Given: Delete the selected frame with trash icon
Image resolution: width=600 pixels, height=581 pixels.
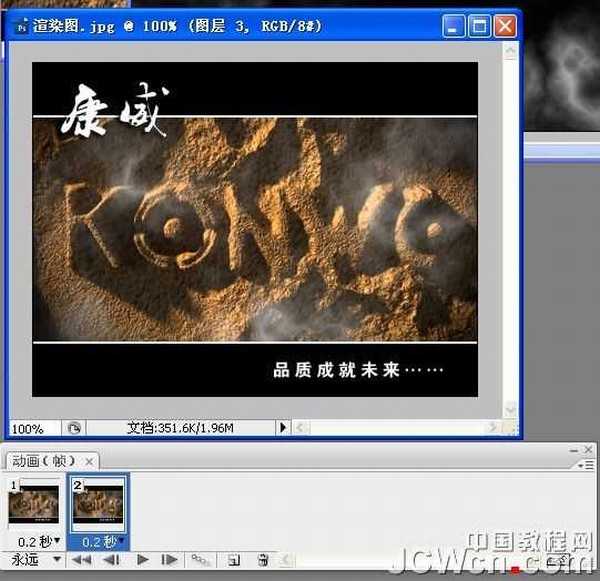Looking at the screenshot, I should click(263, 561).
